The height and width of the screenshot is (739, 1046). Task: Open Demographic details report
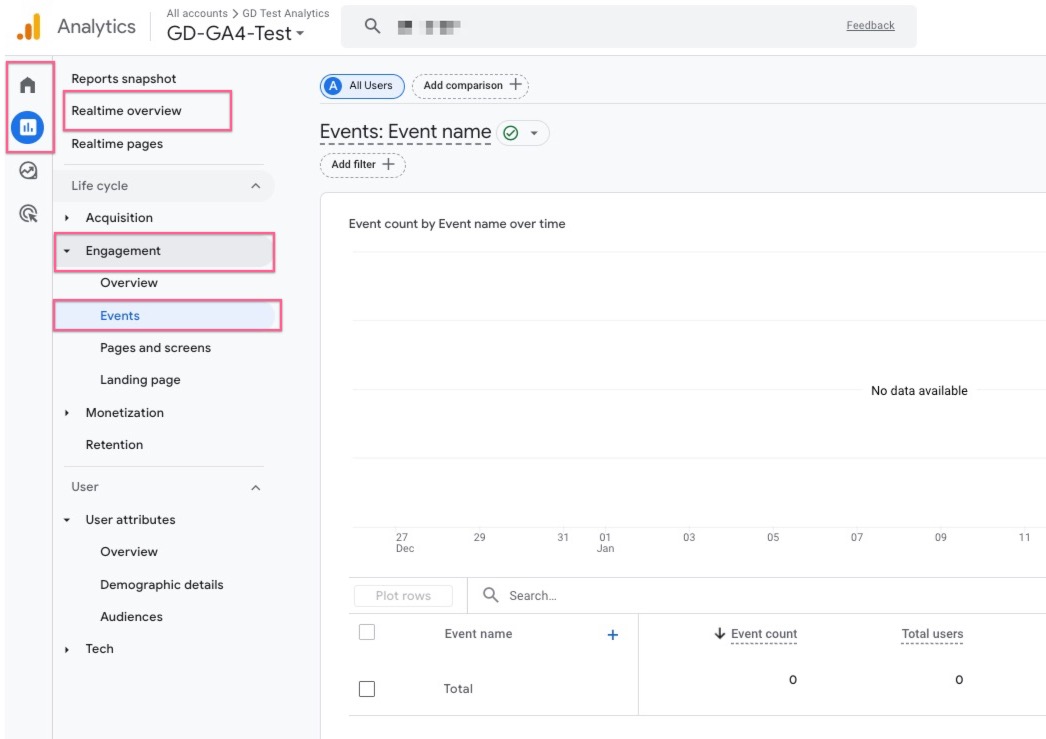(x=161, y=585)
